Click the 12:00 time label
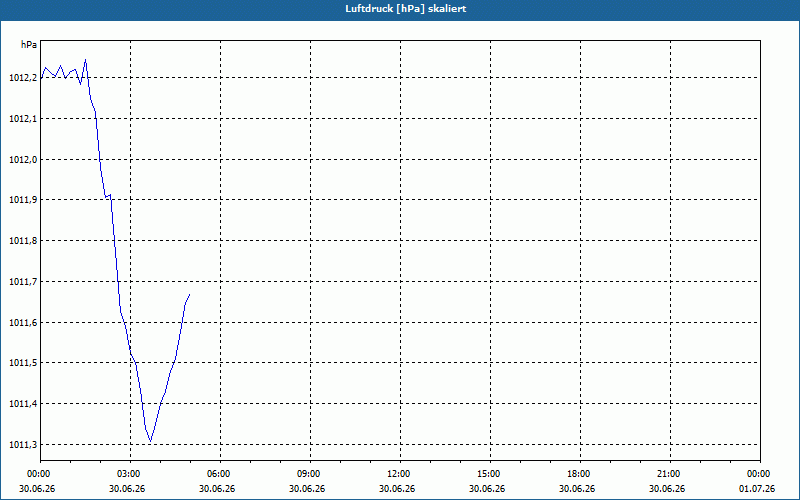The width and height of the screenshot is (800, 500). click(x=397, y=474)
